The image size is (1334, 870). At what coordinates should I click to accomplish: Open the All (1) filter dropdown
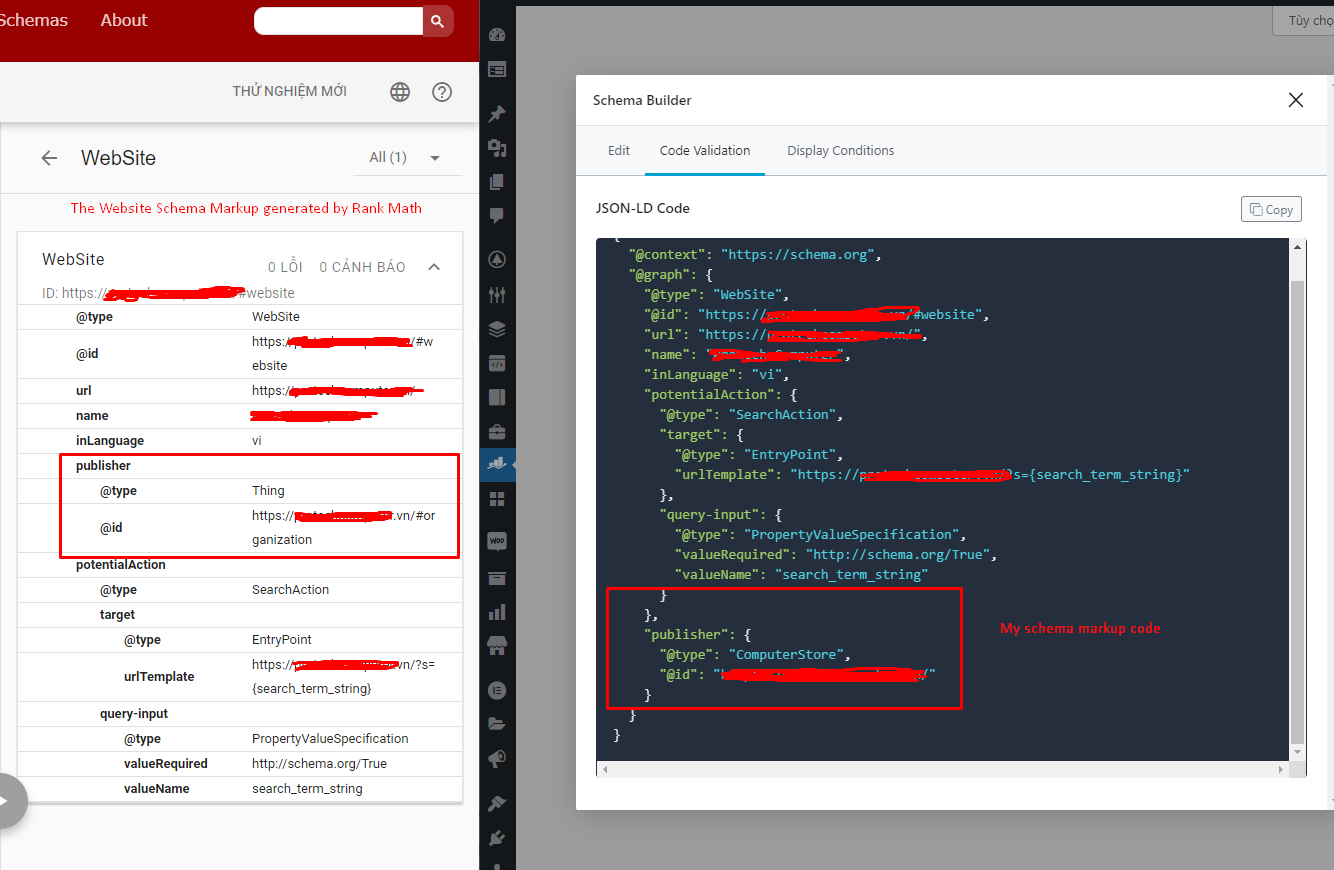404,158
